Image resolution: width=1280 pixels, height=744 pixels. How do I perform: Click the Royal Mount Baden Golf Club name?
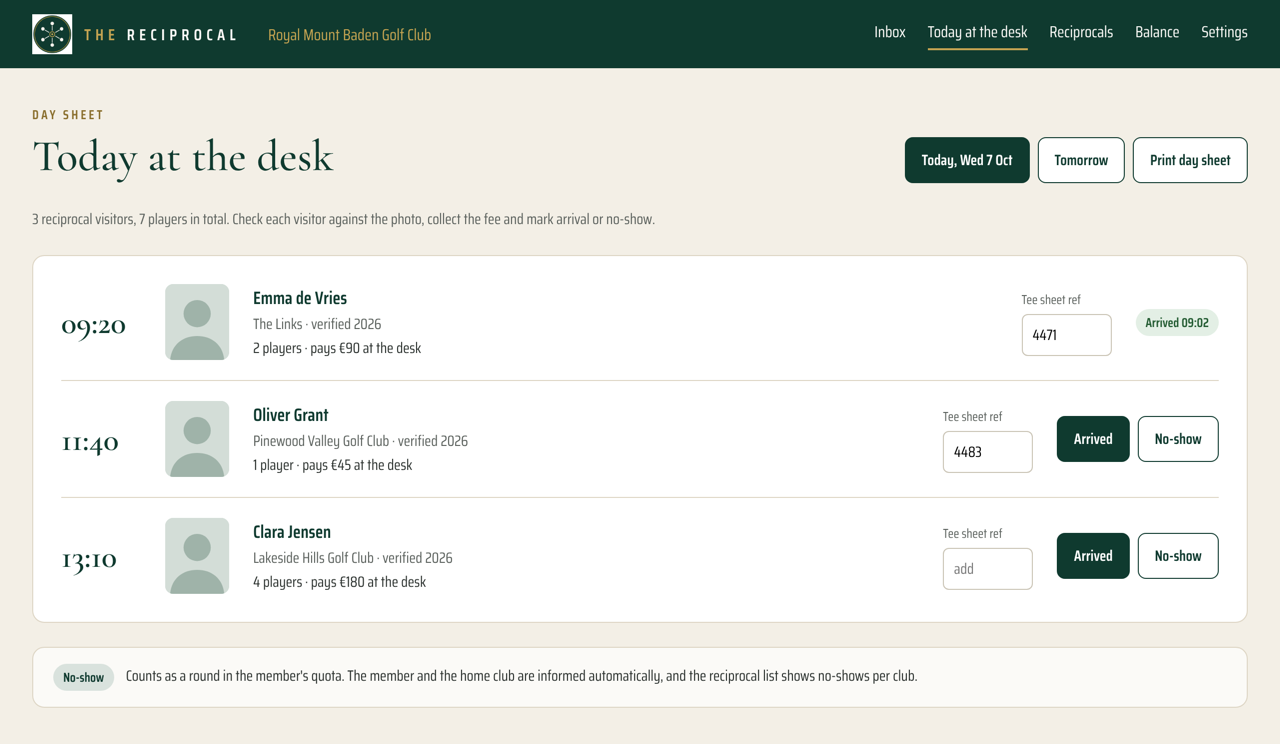[x=349, y=35]
